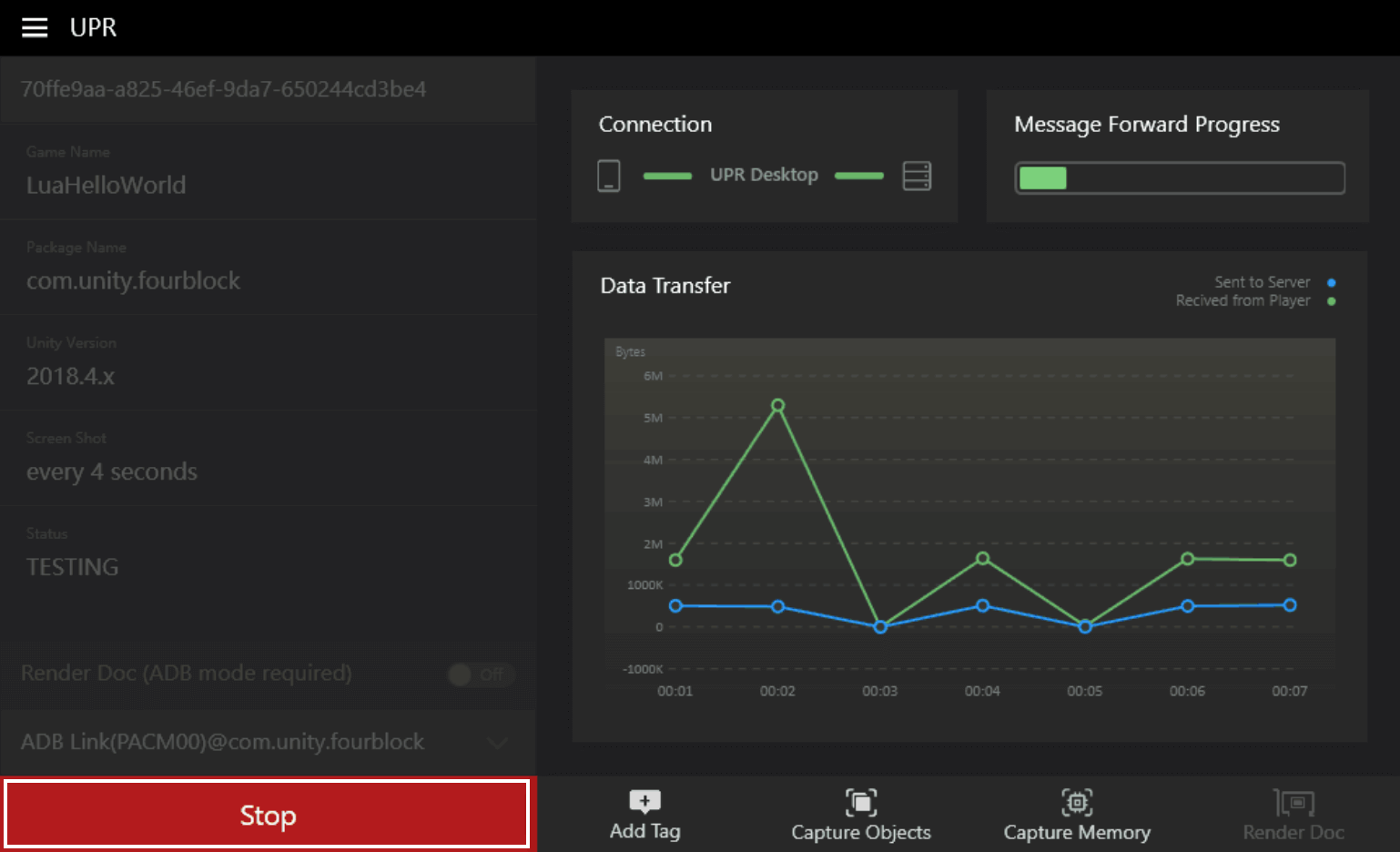Toggle Recived from Player legend dot
This screenshot has height=852, width=1400.
tap(1331, 301)
